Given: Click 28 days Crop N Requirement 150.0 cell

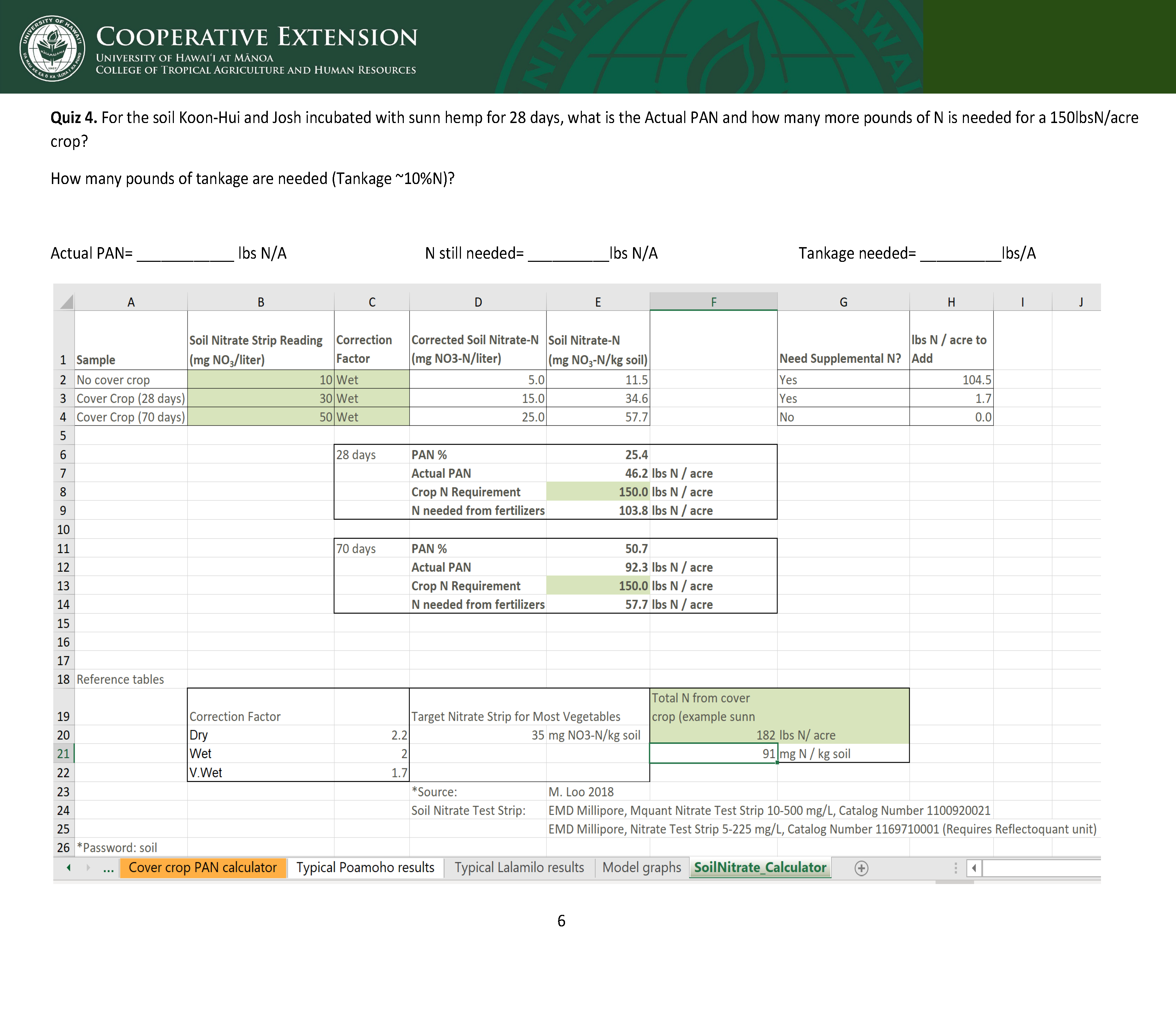Looking at the screenshot, I should pos(598,492).
